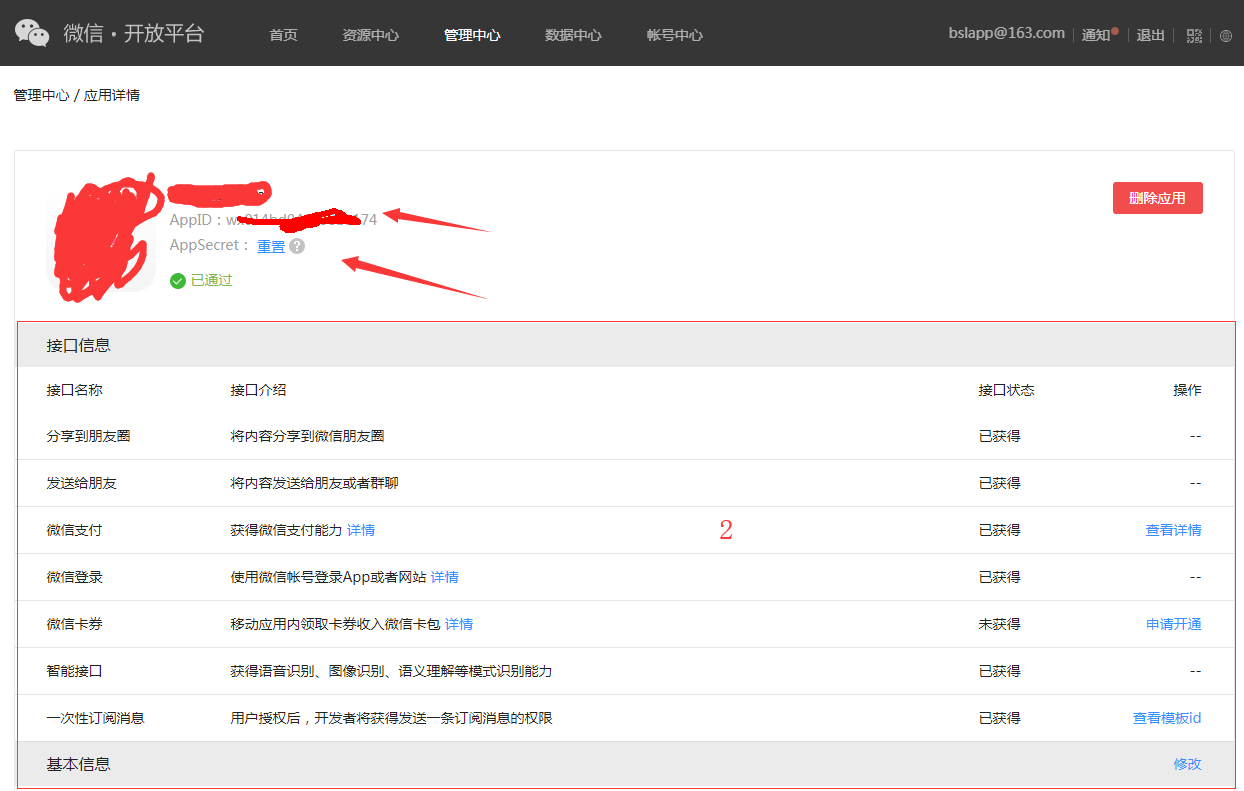
Task: Select the 发送给朋友 interface name
Action: pyautogui.click(x=81, y=483)
